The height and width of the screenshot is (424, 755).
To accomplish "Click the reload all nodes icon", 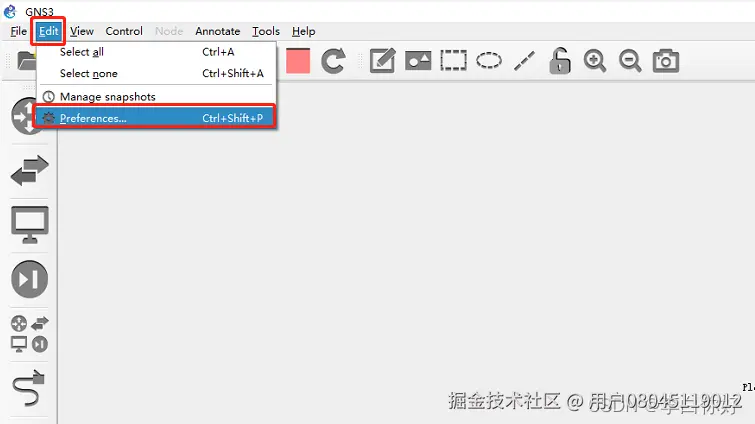I will 333,61.
